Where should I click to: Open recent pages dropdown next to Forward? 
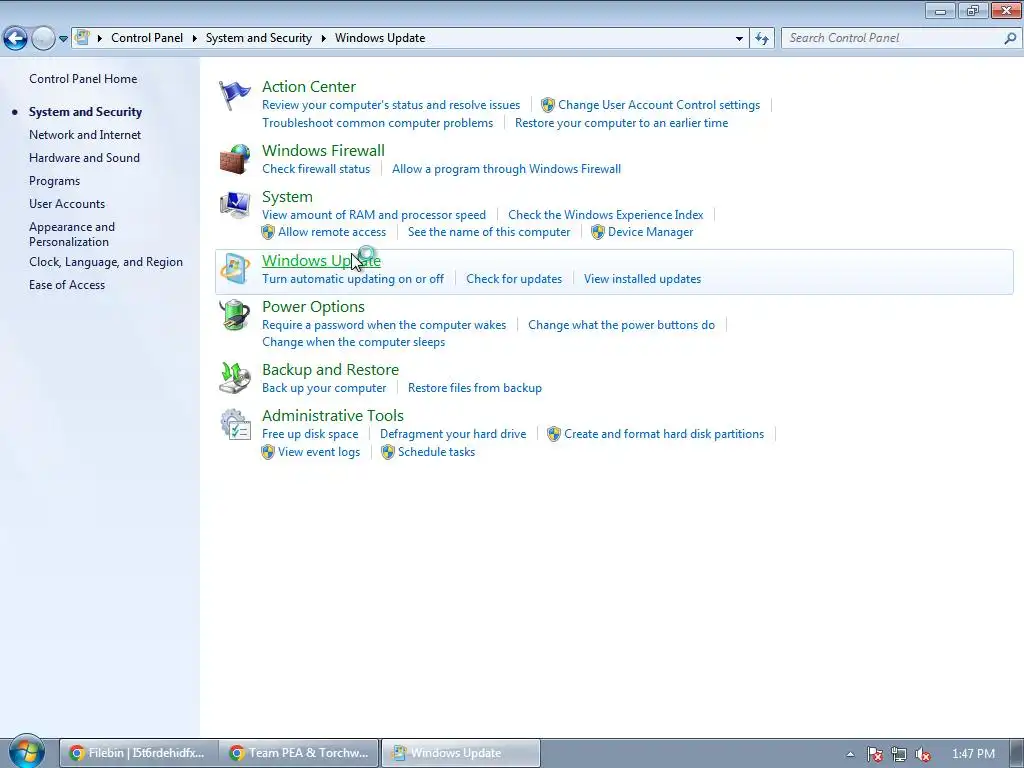(x=63, y=39)
